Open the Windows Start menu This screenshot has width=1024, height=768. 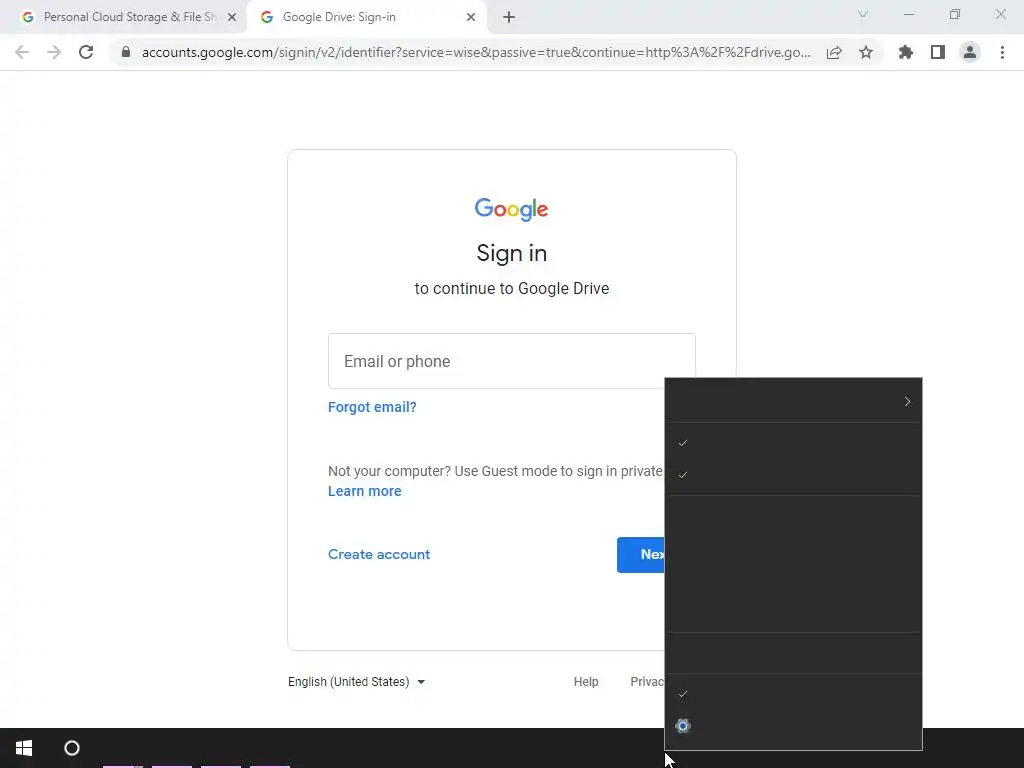pyautogui.click(x=24, y=748)
